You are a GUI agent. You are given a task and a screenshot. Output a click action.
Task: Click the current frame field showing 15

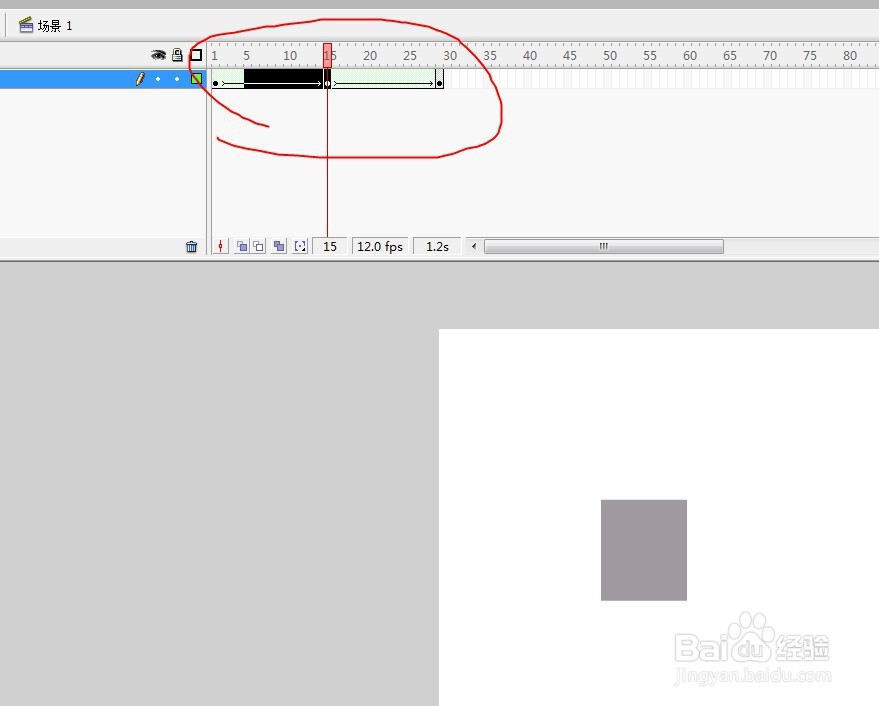tap(330, 247)
